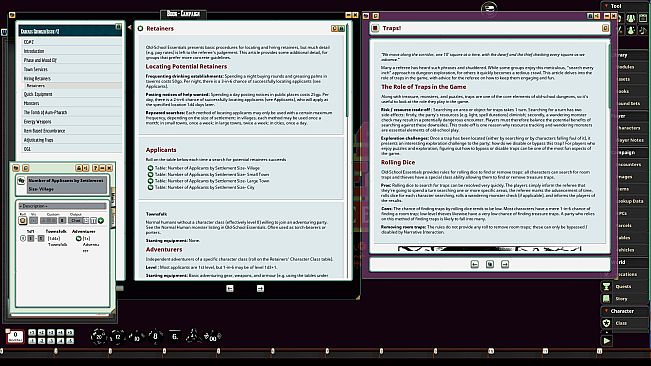Image resolution: width=651 pixels, height=366 pixels.
Task: Open Sound Sets in the sidebar
Action: (x=631, y=103)
